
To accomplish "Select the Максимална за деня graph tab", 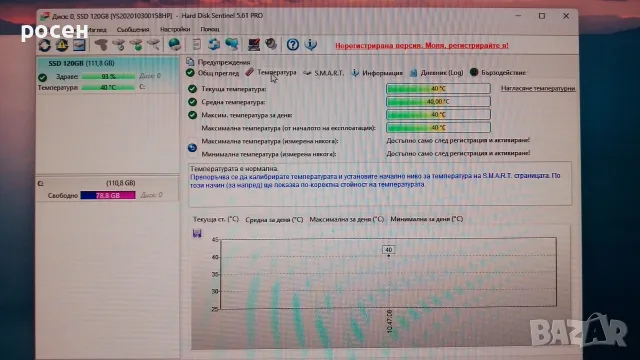I will pyautogui.click(x=347, y=219).
